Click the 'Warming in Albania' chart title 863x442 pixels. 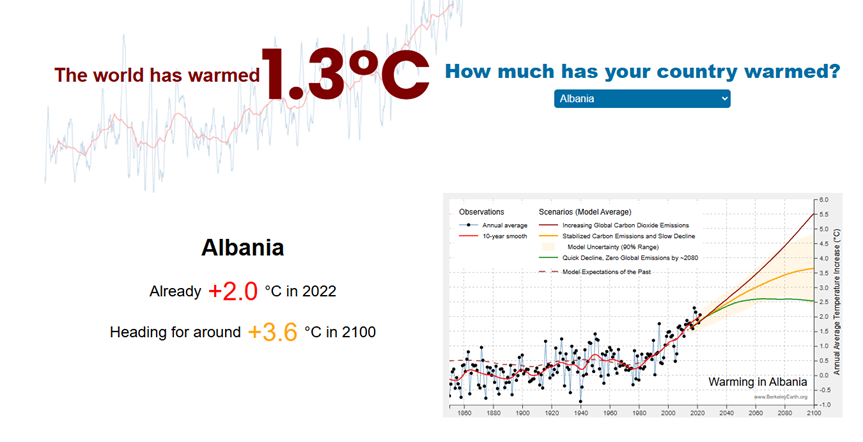click(x=756, y=382)
